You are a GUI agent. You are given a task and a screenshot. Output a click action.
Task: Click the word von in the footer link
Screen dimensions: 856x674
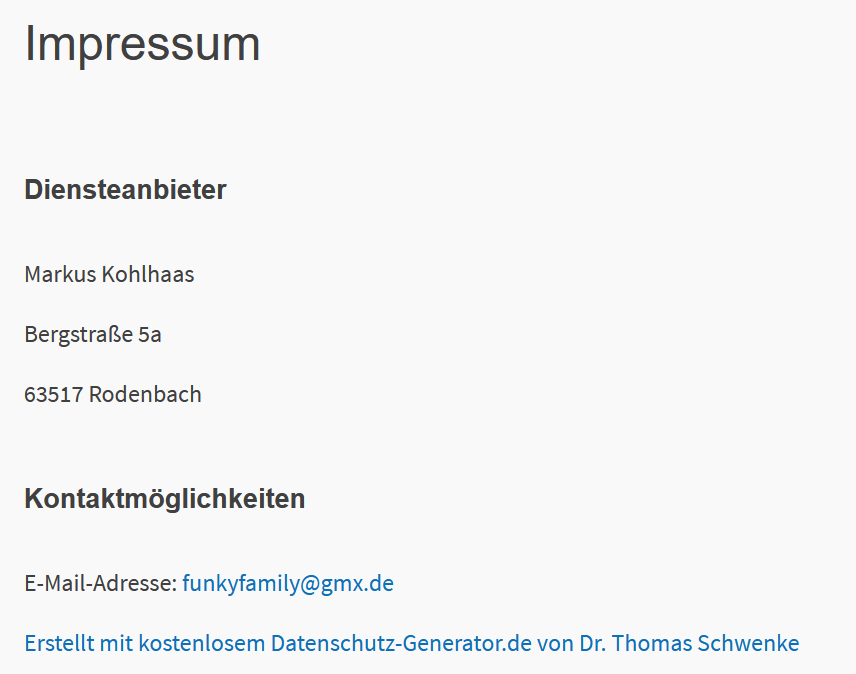tap(556, 643)
